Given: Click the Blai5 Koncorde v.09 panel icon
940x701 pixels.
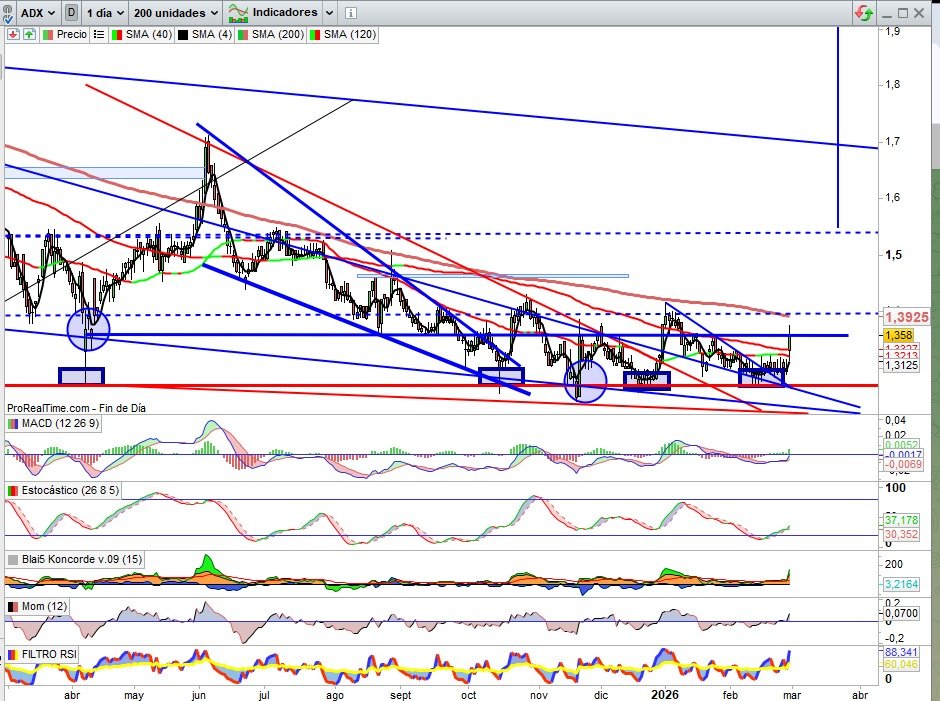Looking at the screenshot, I should [x=13, y=559].
